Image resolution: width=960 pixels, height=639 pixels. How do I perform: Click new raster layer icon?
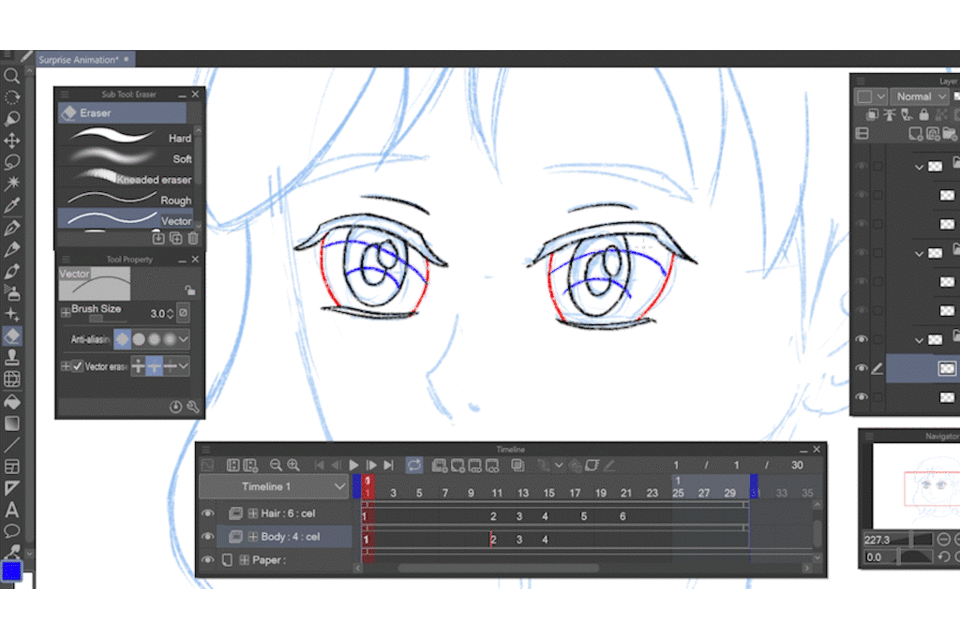915,133
